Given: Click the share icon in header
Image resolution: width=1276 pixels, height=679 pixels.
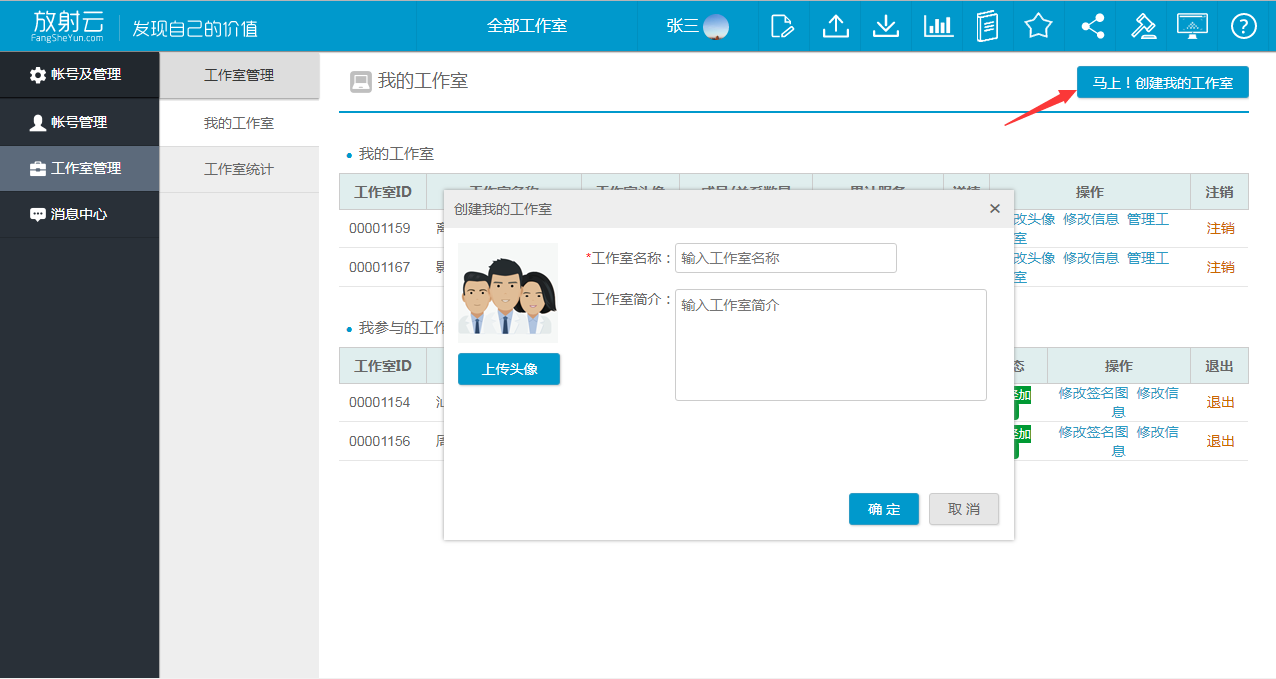Looking at the screenshot, I should pyautogui.click(x=1092, y=26).
